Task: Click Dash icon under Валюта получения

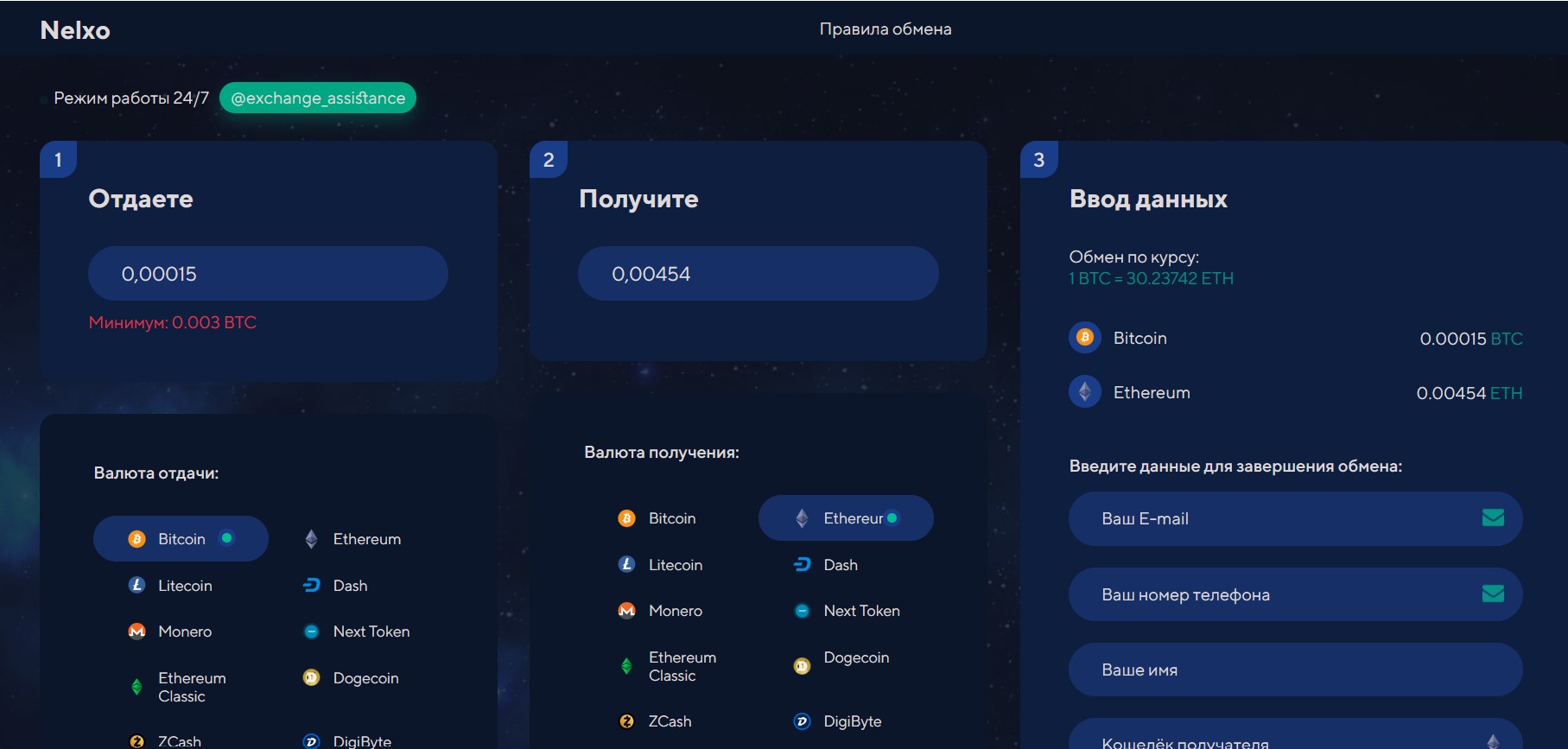Action: pos(802,564)
